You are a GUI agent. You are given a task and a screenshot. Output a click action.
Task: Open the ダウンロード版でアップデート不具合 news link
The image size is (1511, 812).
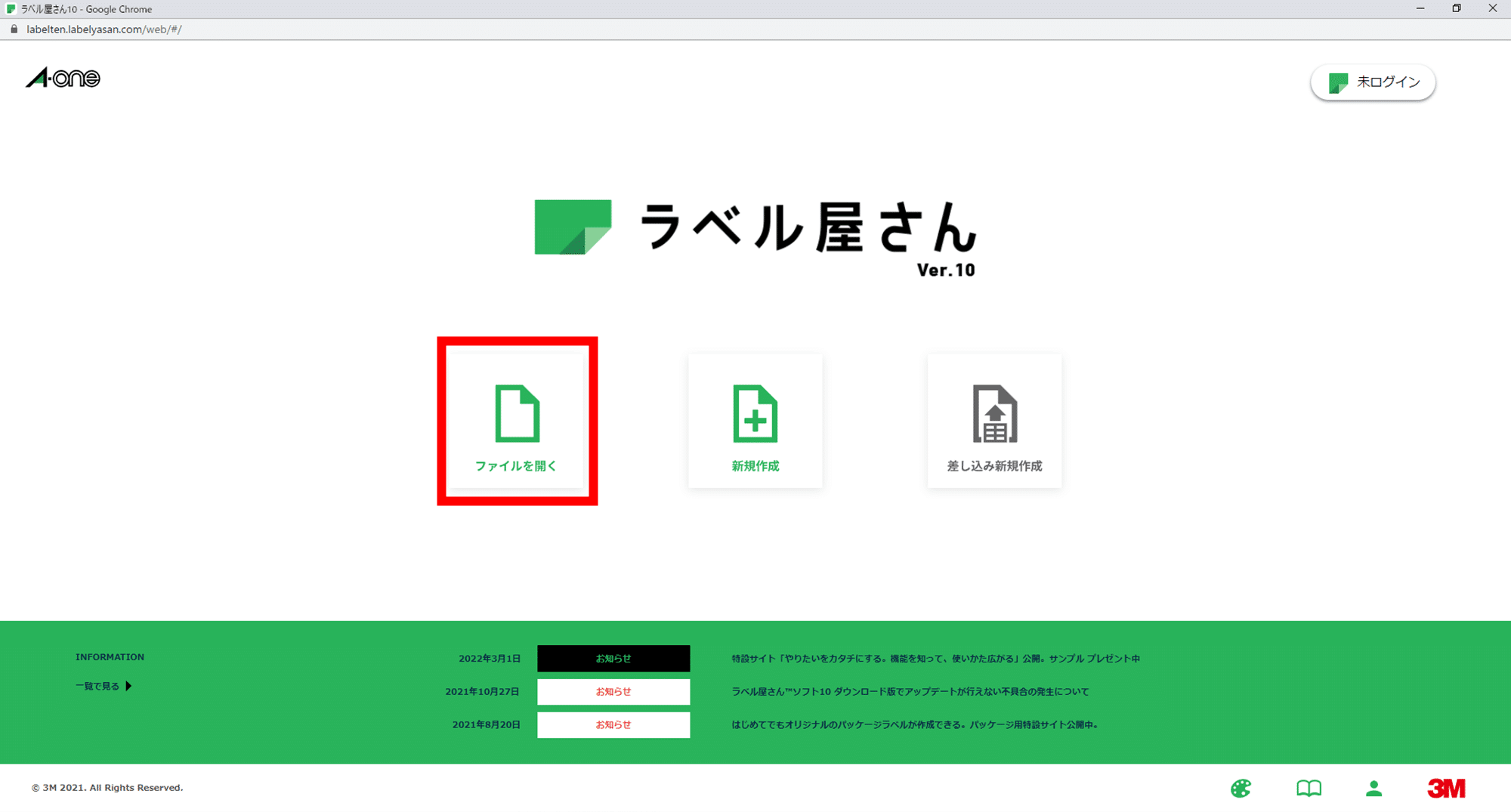910,692
